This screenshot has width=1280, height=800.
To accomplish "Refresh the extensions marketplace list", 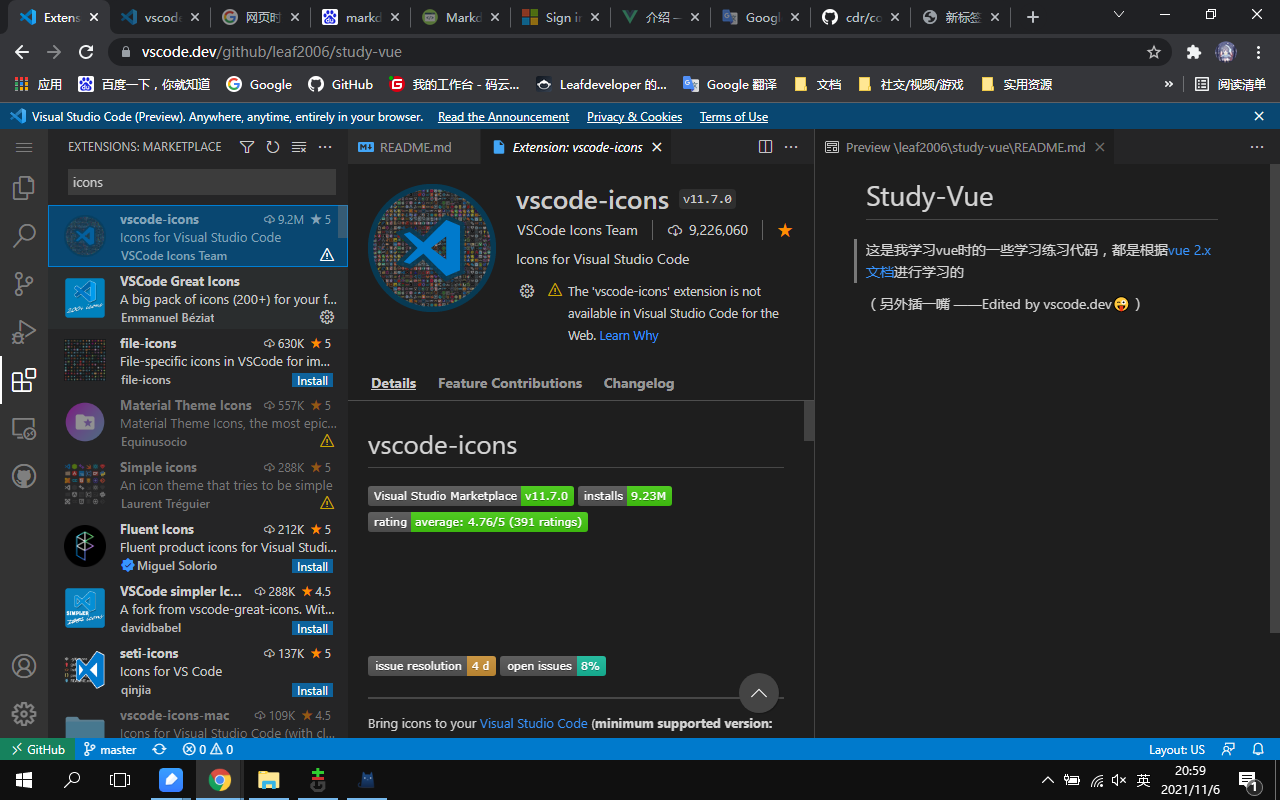I will click(273, 147).
